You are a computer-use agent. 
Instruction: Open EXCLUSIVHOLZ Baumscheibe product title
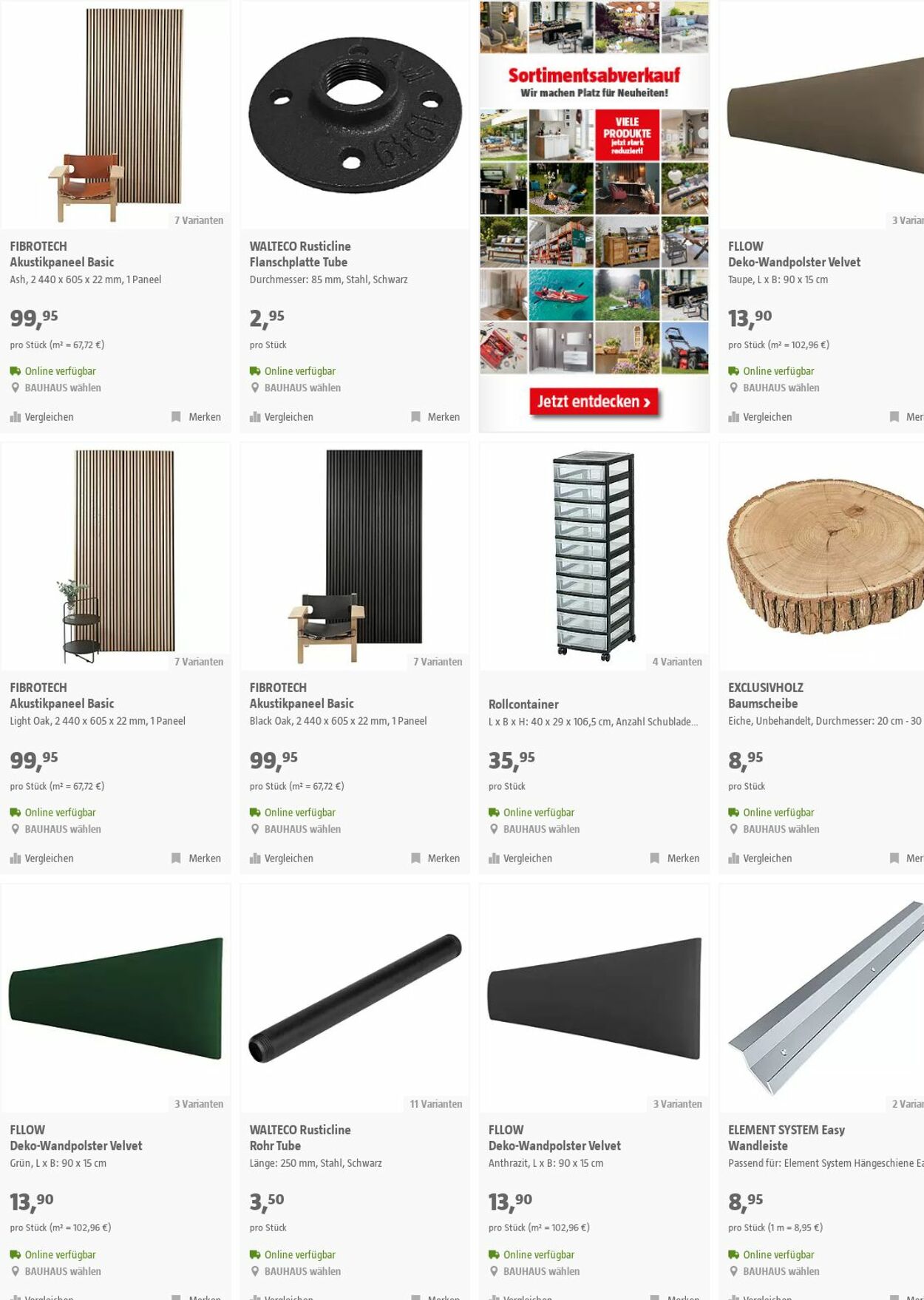tap(765, 696)
